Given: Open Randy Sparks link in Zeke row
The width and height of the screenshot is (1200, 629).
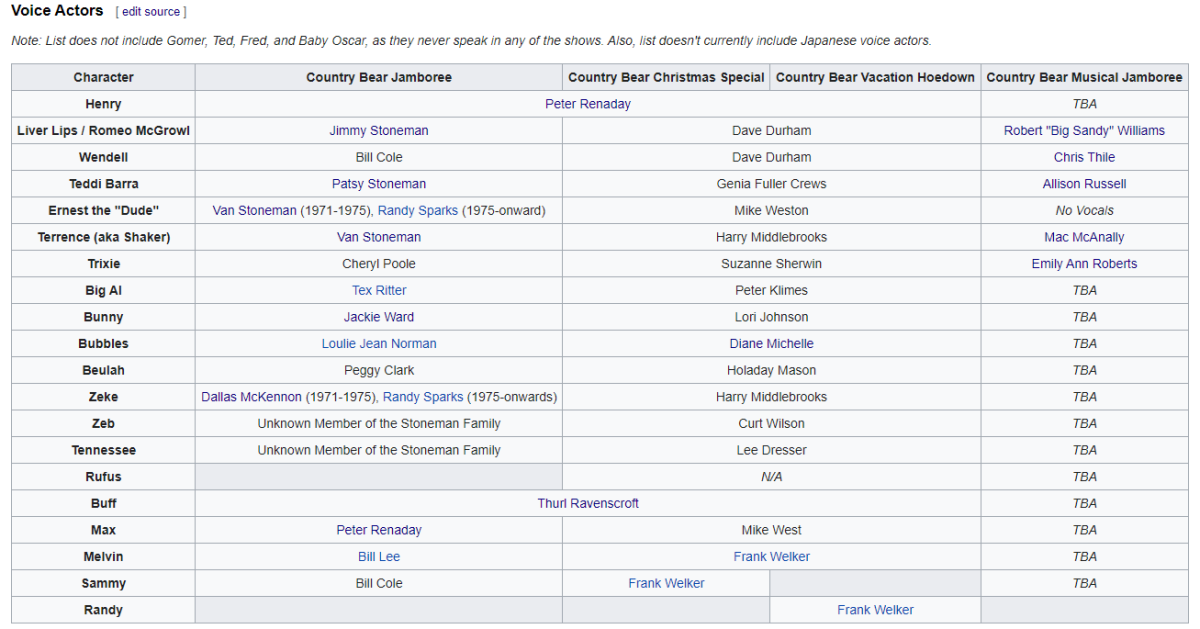Looking at the screenshot, I should pos(423,397).
